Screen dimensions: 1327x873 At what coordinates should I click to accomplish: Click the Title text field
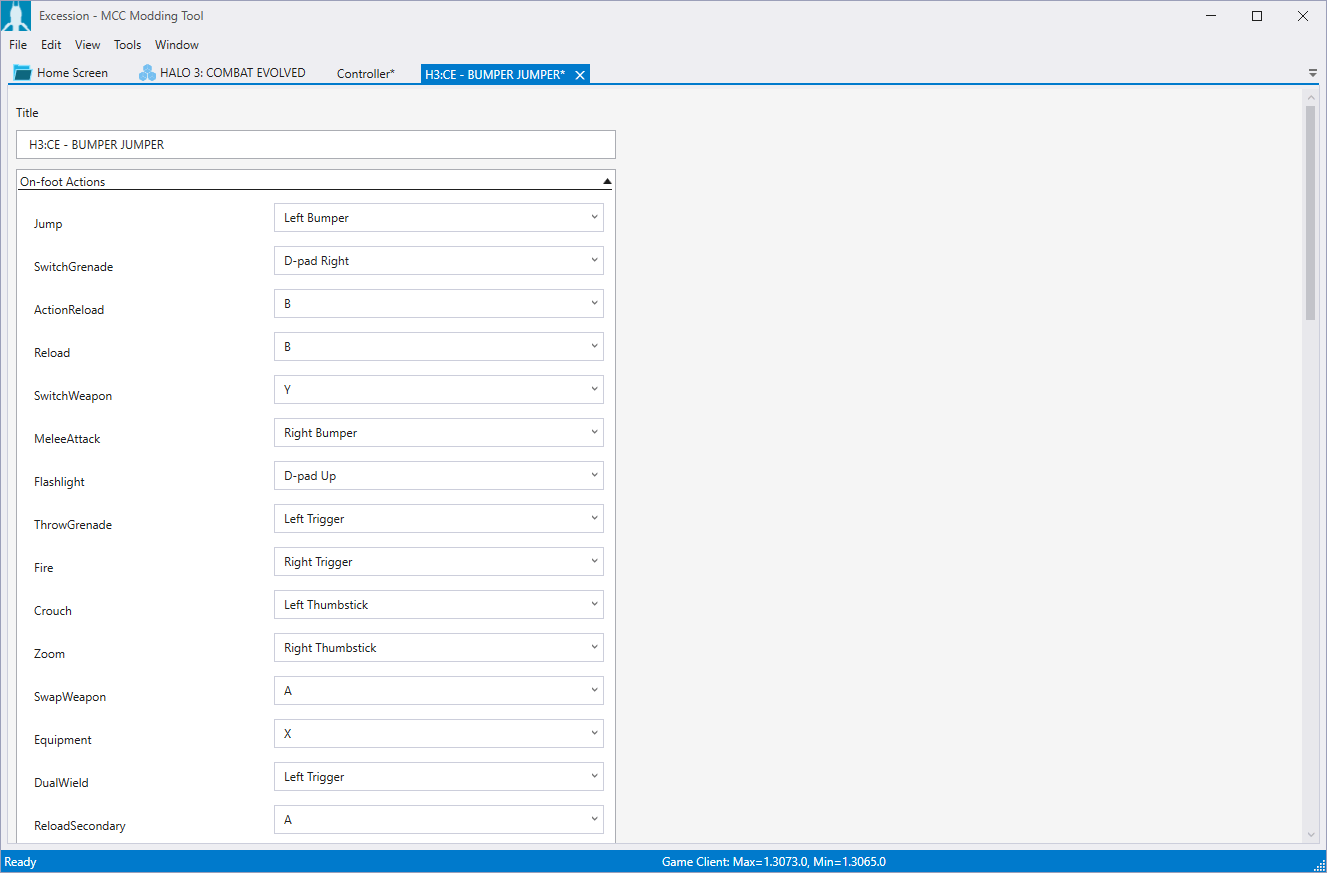315,145
